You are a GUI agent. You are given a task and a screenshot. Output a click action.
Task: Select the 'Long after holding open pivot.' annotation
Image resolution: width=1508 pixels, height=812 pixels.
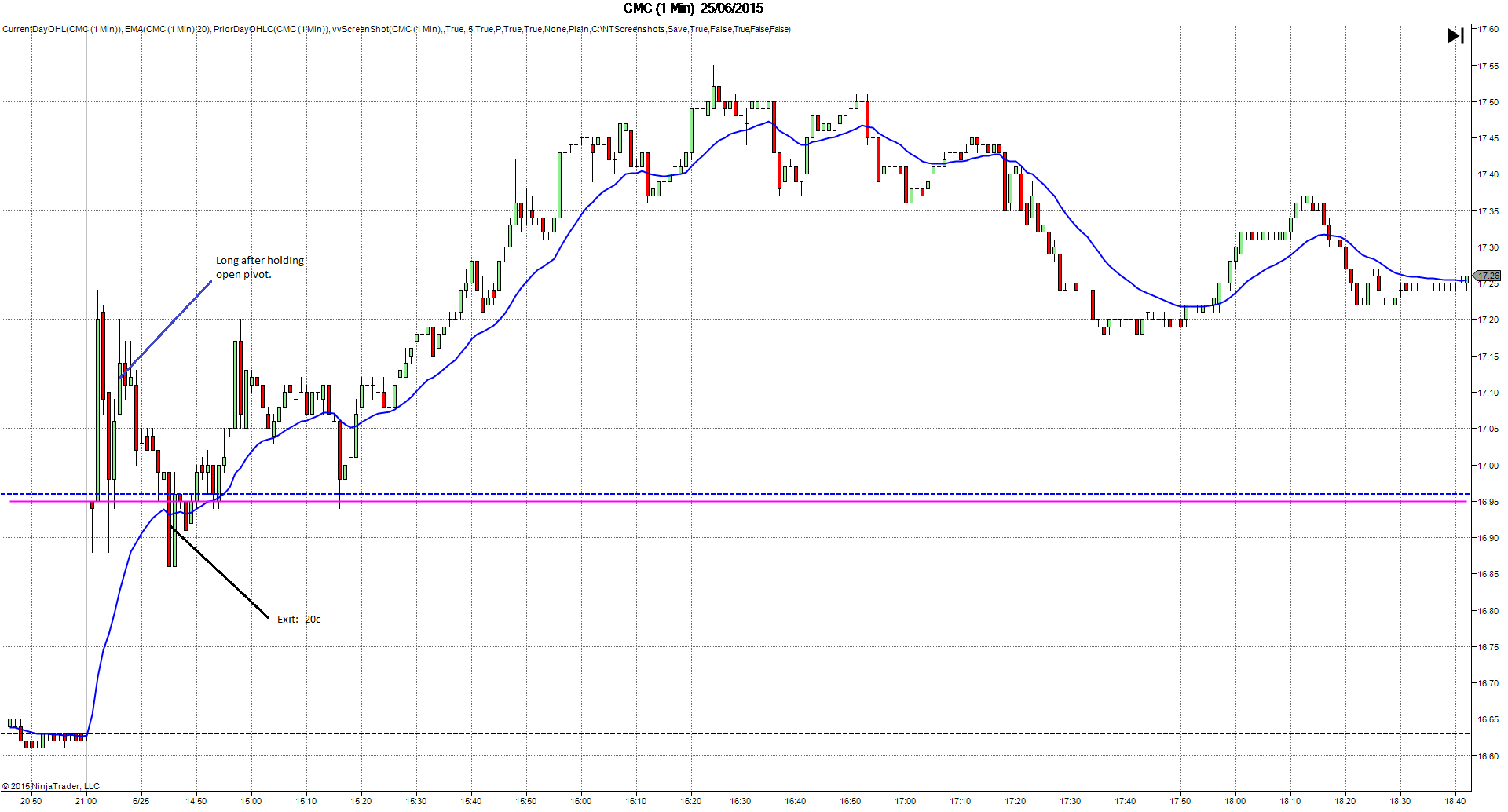pos(260,267)
